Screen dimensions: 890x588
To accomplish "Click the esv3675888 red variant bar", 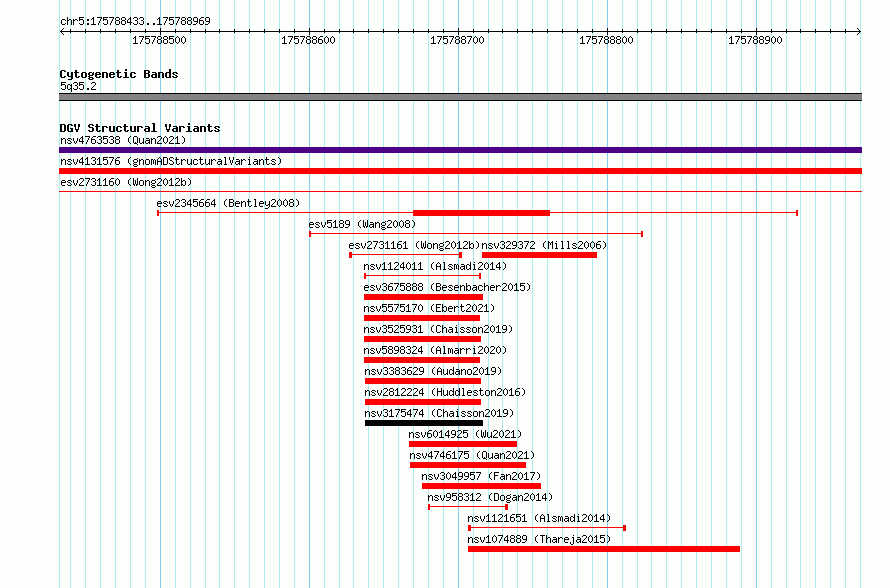I will point(423,297).
